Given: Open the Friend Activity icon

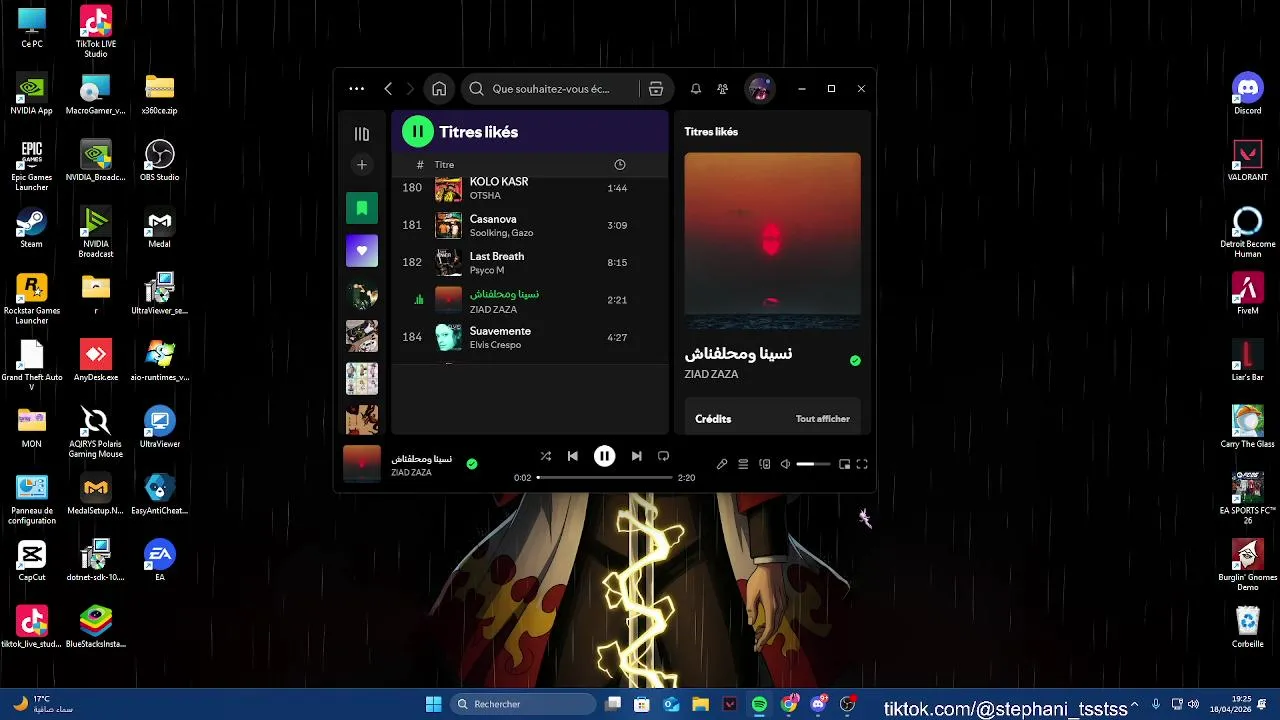Looking at the screenshot, I should [x=723, y=89].
